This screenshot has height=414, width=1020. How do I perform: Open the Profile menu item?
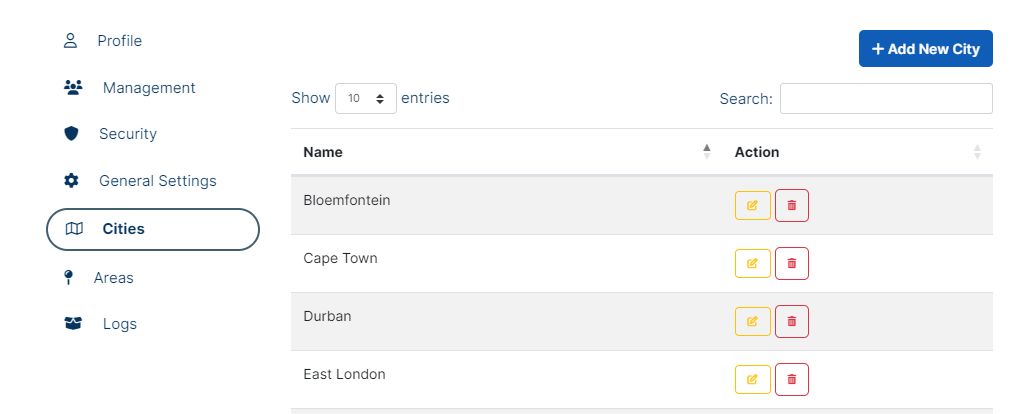tap(119, 41)
